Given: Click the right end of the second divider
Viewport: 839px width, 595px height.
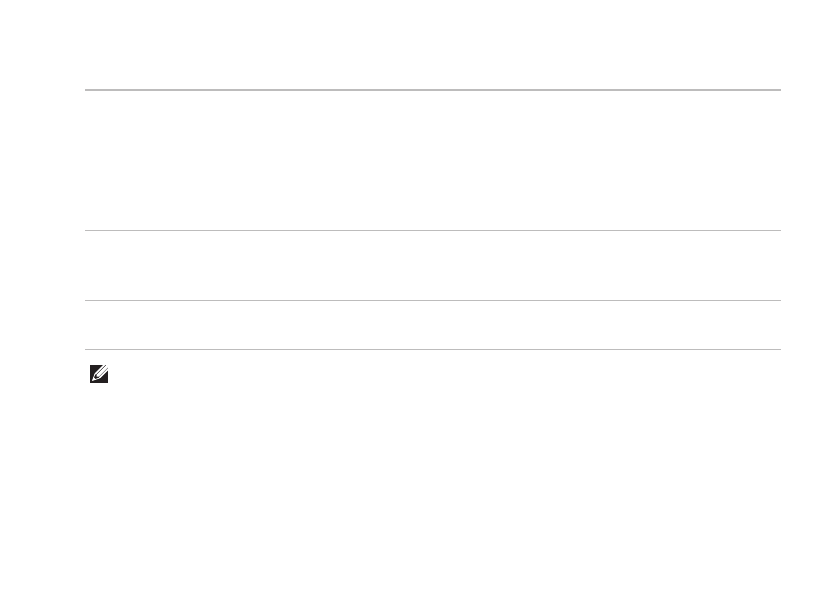Looking at the screenshot, I should (777, 232).
